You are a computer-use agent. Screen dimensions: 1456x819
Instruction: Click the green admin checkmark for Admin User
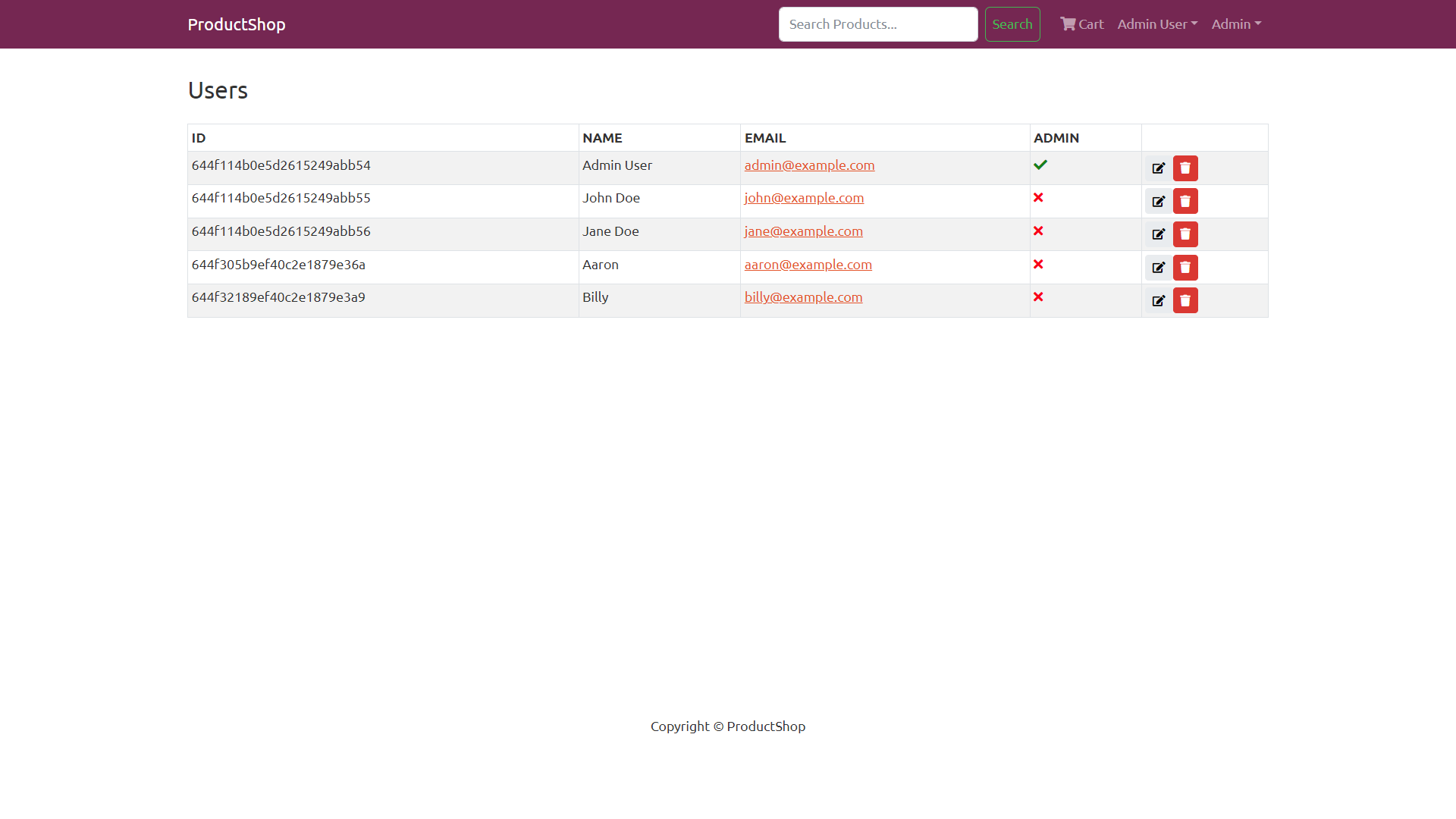(1040, 165)
